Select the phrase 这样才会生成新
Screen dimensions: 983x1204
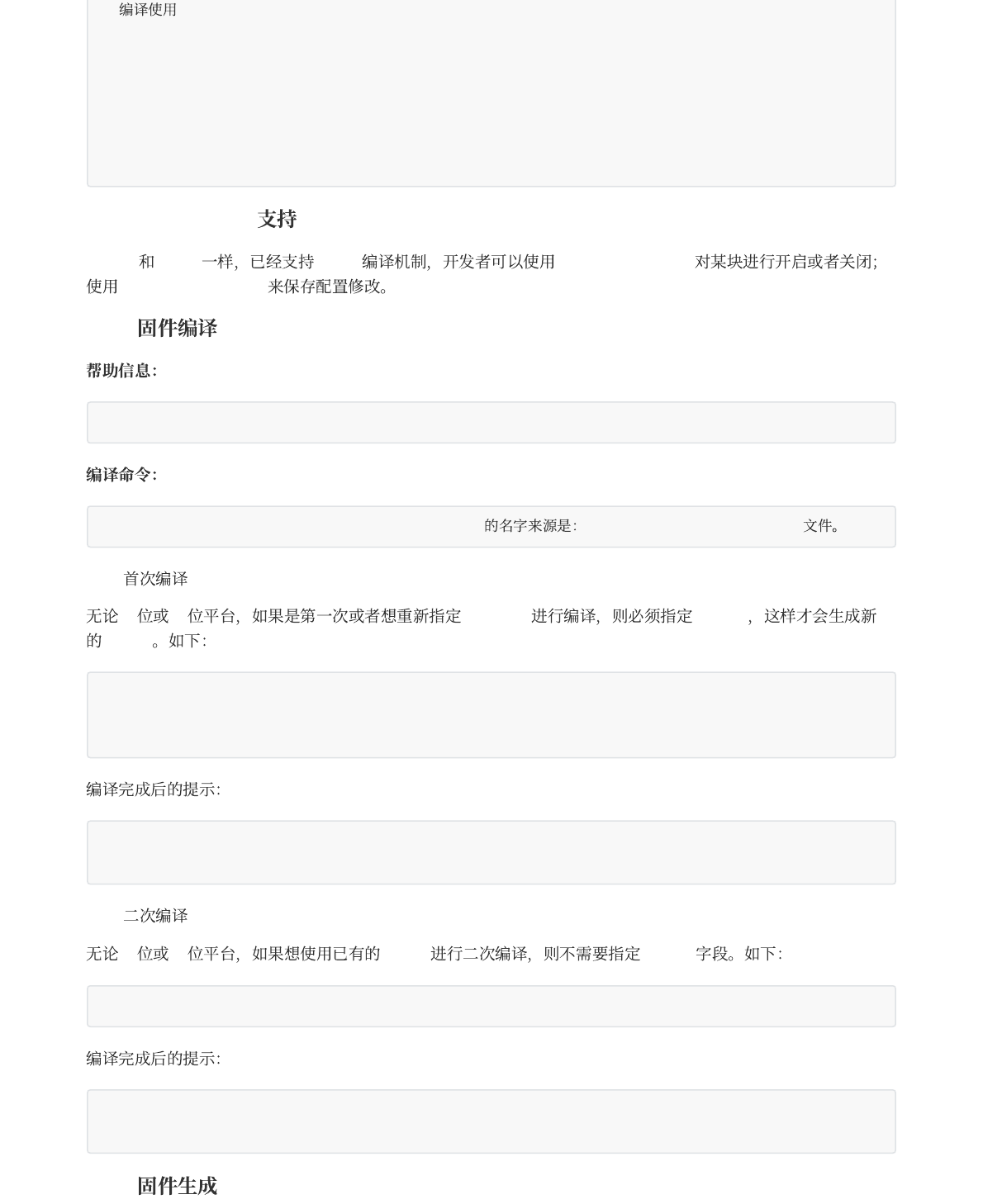point(820,616)
